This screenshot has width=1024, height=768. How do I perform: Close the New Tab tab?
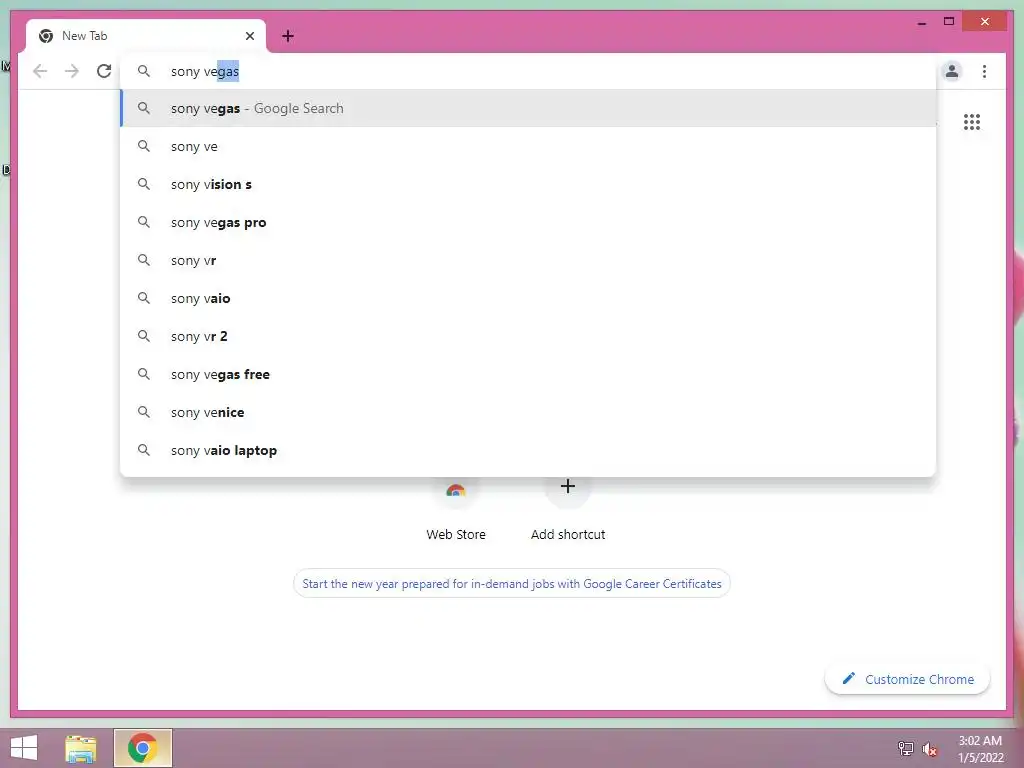point(249,36)
